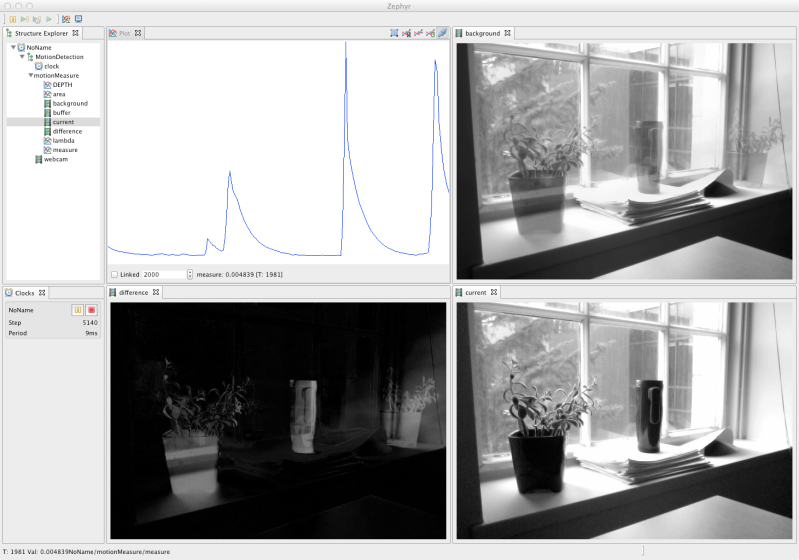Click the film-strip icon beside webcam

pos(38,159)
